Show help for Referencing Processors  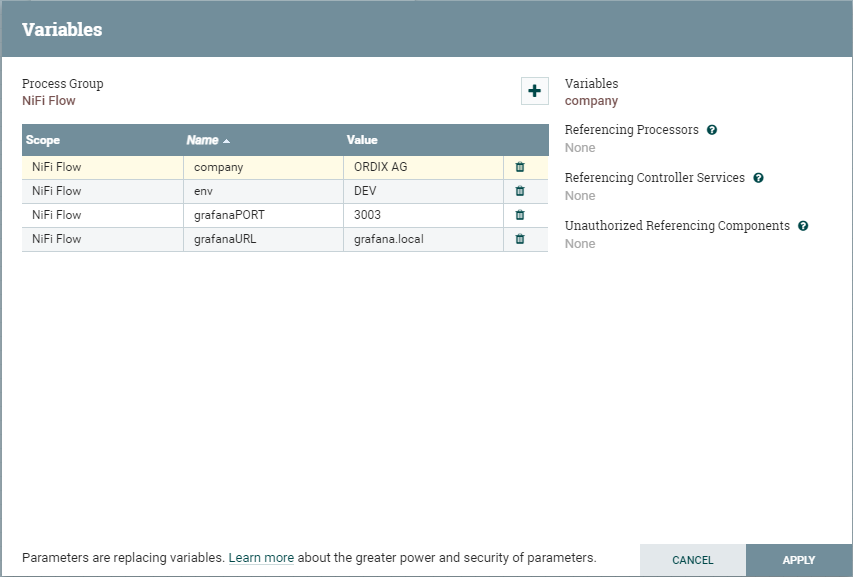tap(712, 130)
